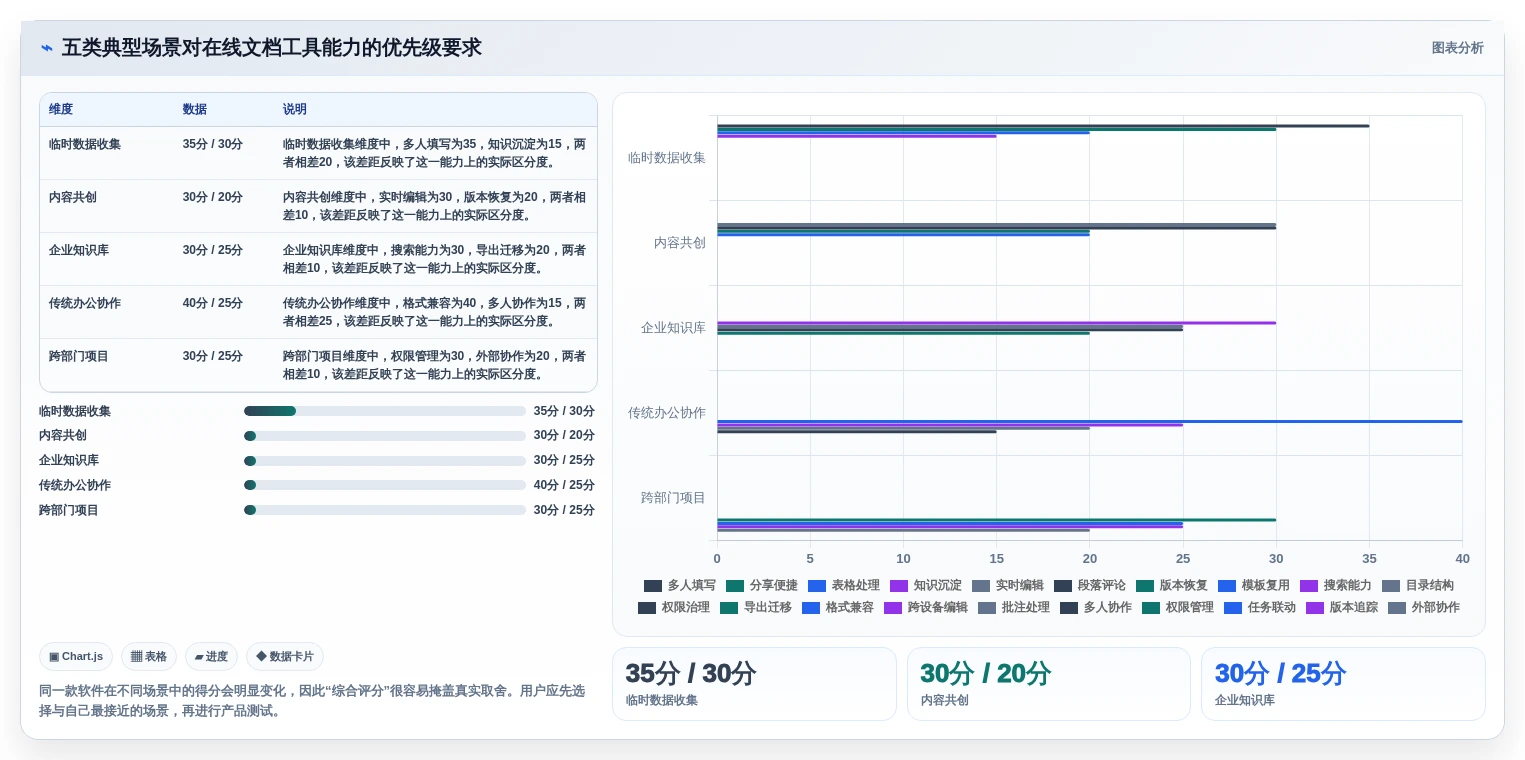Toggle the 搜索能力 legend series
Viewport: 1525px width, 760px height.
(x=1335, y=585)
